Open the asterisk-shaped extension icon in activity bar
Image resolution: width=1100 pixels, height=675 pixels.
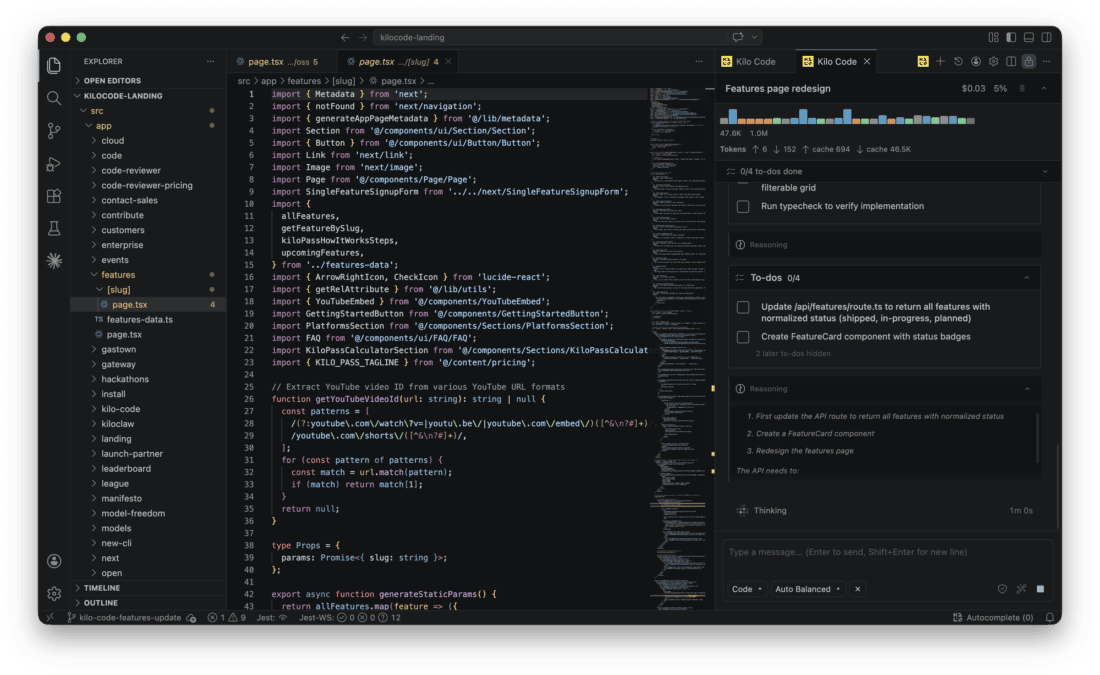point(53,261)
